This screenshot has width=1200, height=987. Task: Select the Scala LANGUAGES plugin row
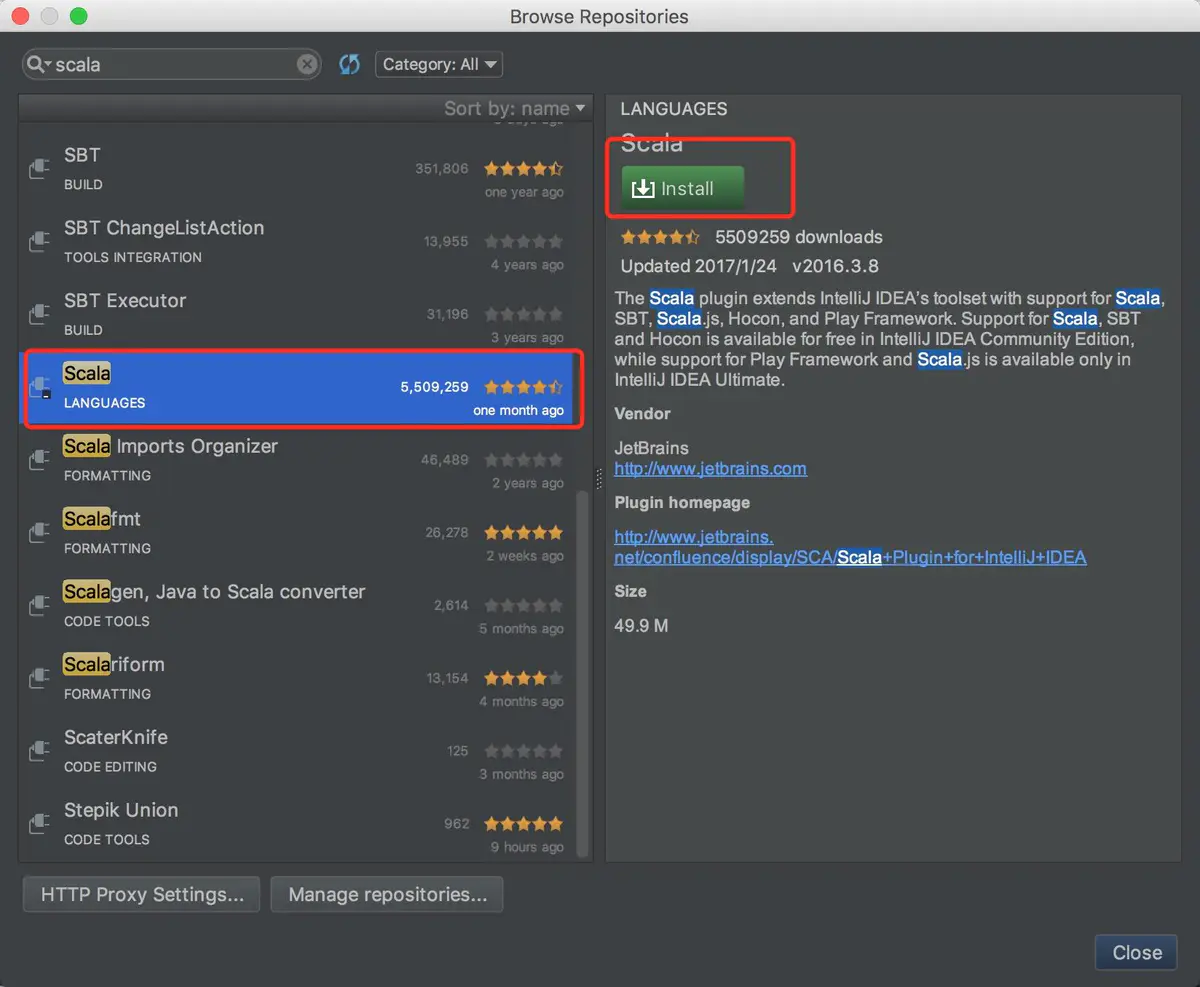click(298, 387)
